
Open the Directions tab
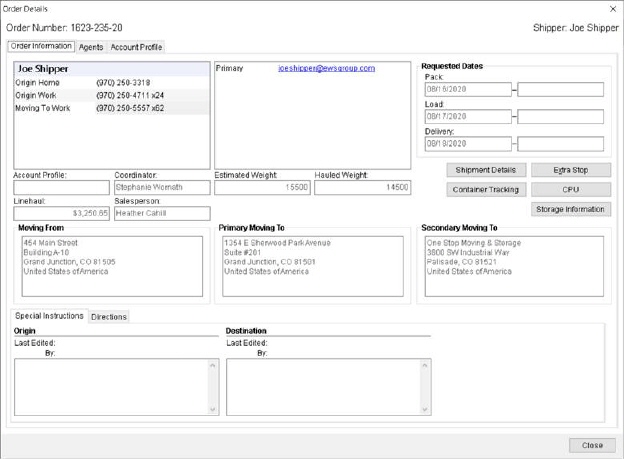click(109, 317)
